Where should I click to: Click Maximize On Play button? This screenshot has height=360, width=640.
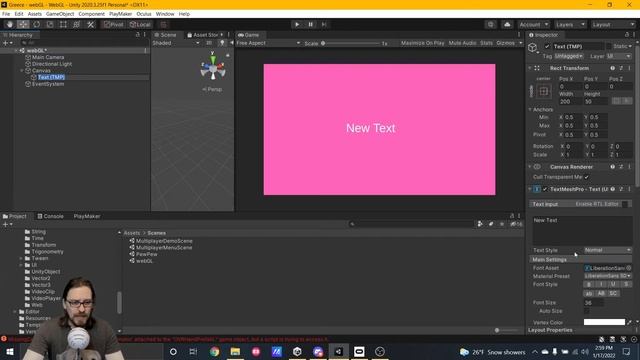point(422,43)
